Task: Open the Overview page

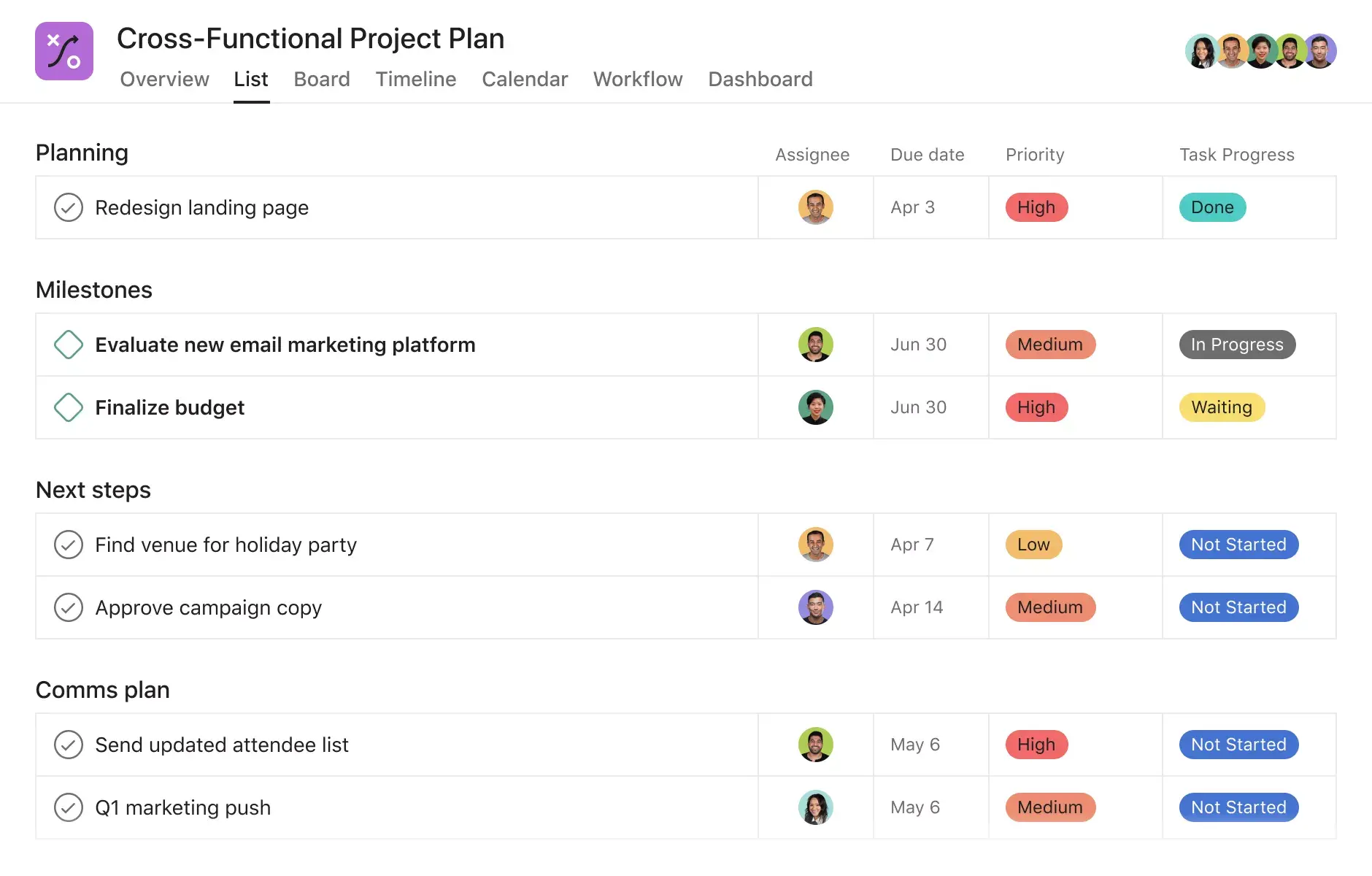Action: (164, 79)
